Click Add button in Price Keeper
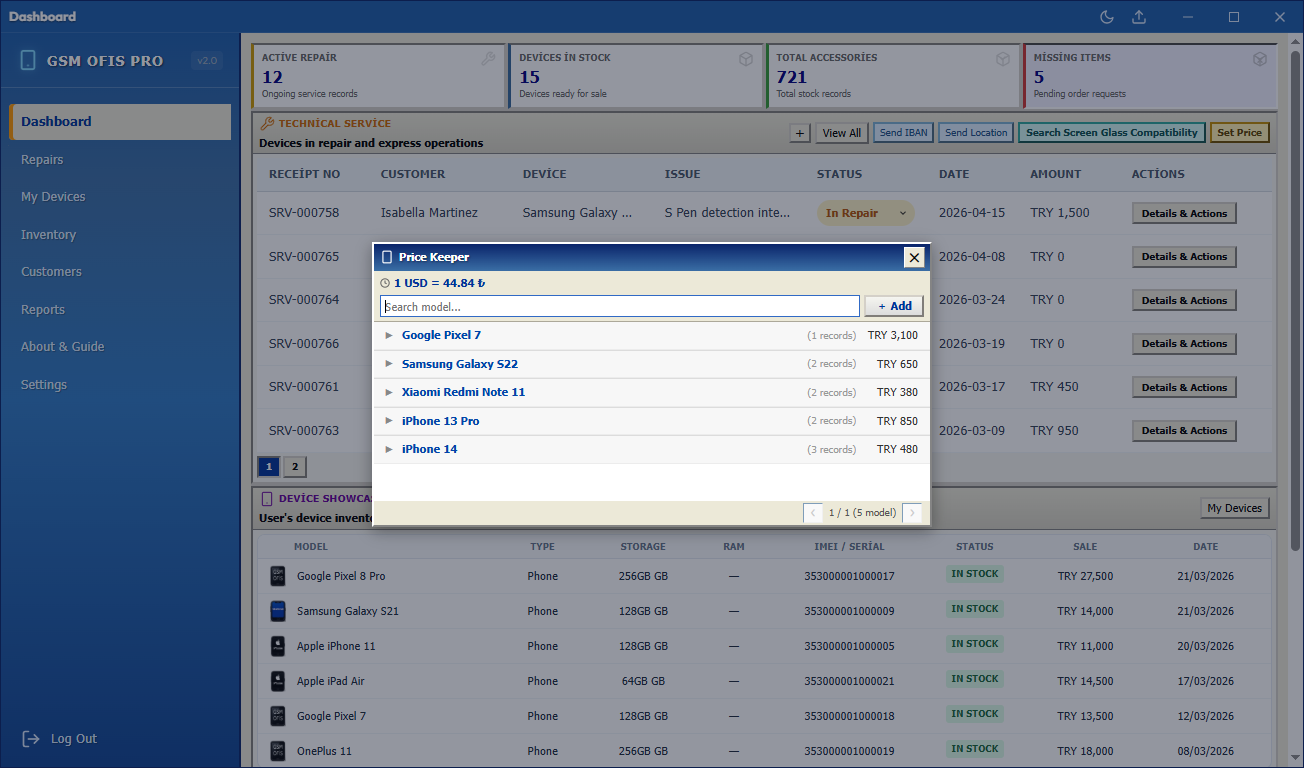The height and width of the screenshot is (768, 1304). pyautogui.click(x=894, y=306)
